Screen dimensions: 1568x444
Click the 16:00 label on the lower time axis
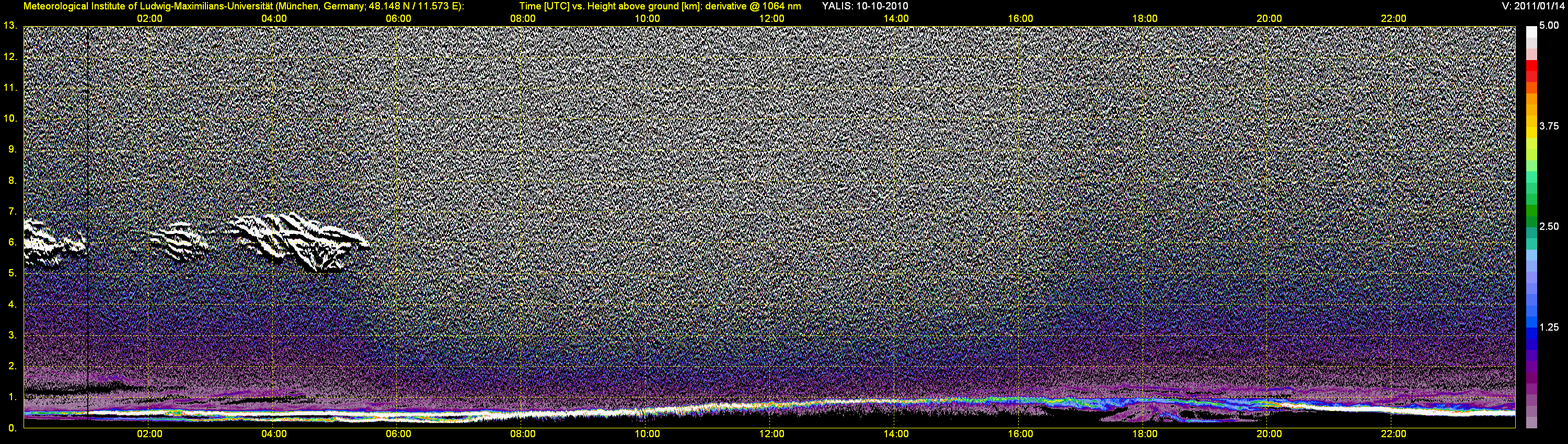pos(1020,434)
